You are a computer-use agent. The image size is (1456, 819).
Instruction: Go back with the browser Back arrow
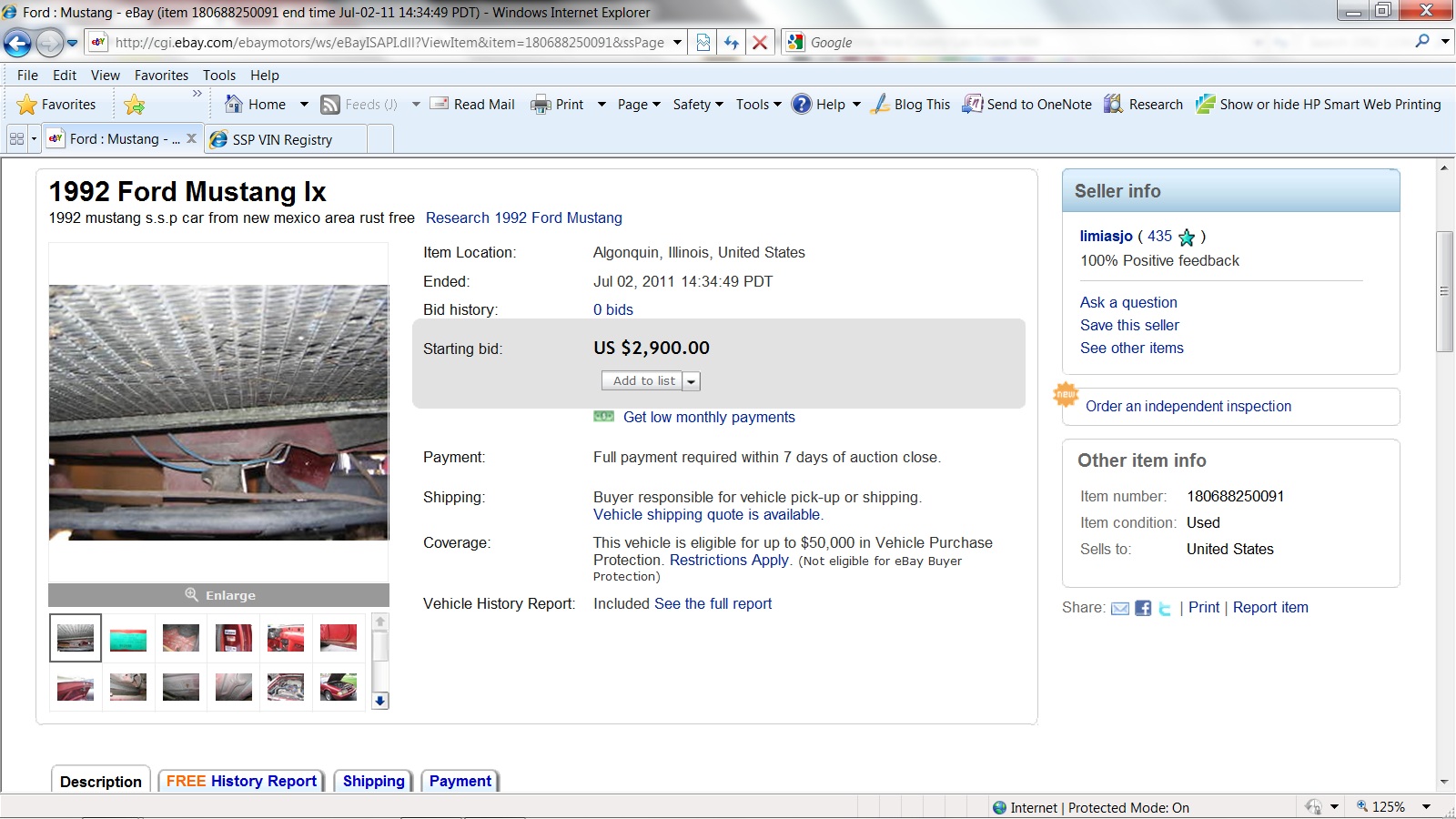coord(17,42)
